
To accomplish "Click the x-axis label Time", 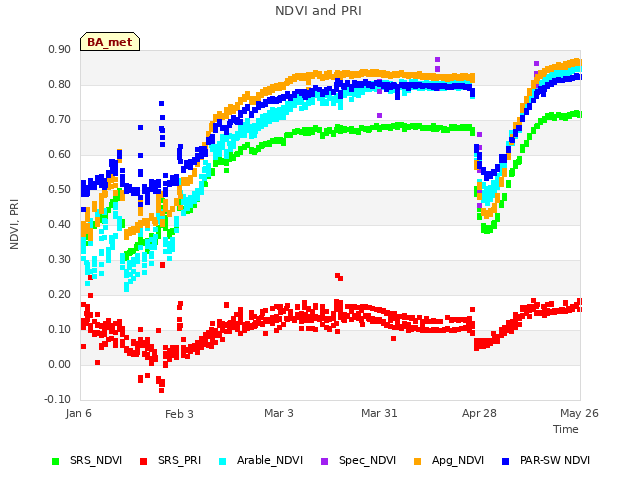I will click(x=566, y=429).
